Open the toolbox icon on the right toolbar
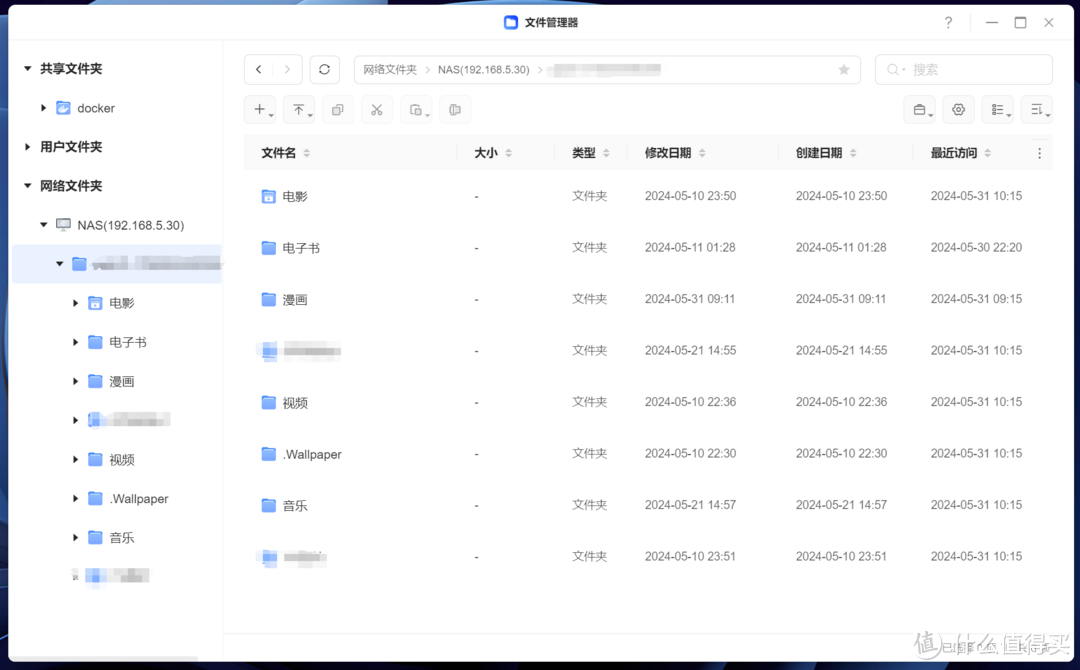Screen dimensions: 1080x670 919,109
